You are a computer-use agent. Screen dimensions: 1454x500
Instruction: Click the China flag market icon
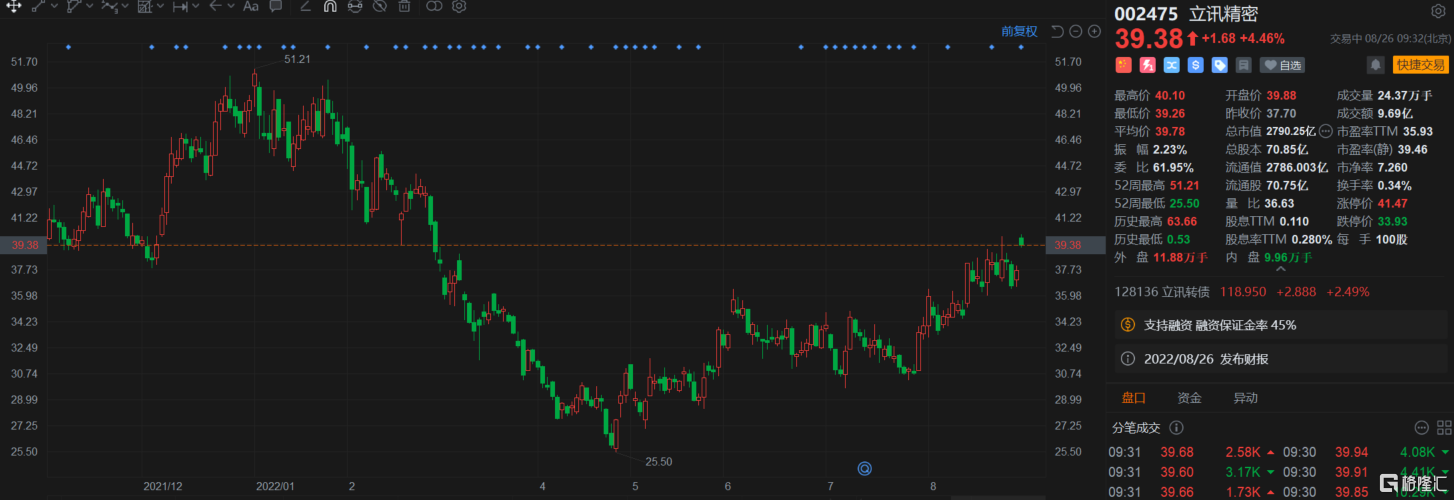pyautogui.click(x=1123, y=65)
